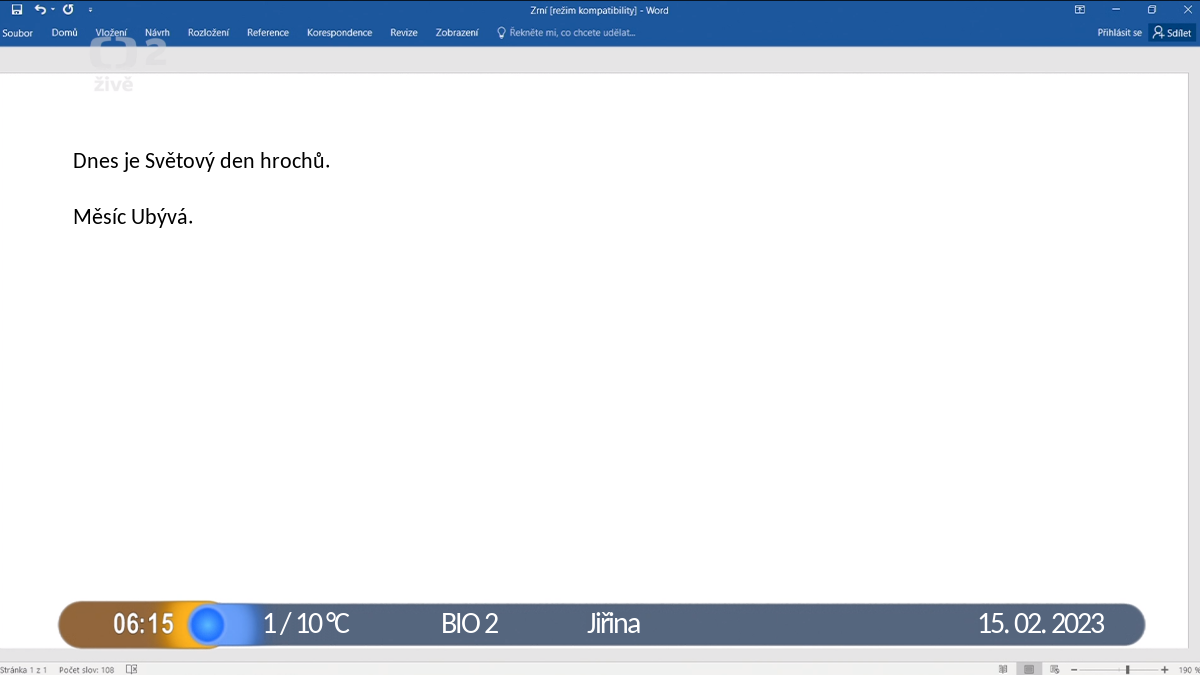This screenshot has height=675, width=1200.
Task: Switch to the Revize ribbon tab
Action: click(404, 33)
